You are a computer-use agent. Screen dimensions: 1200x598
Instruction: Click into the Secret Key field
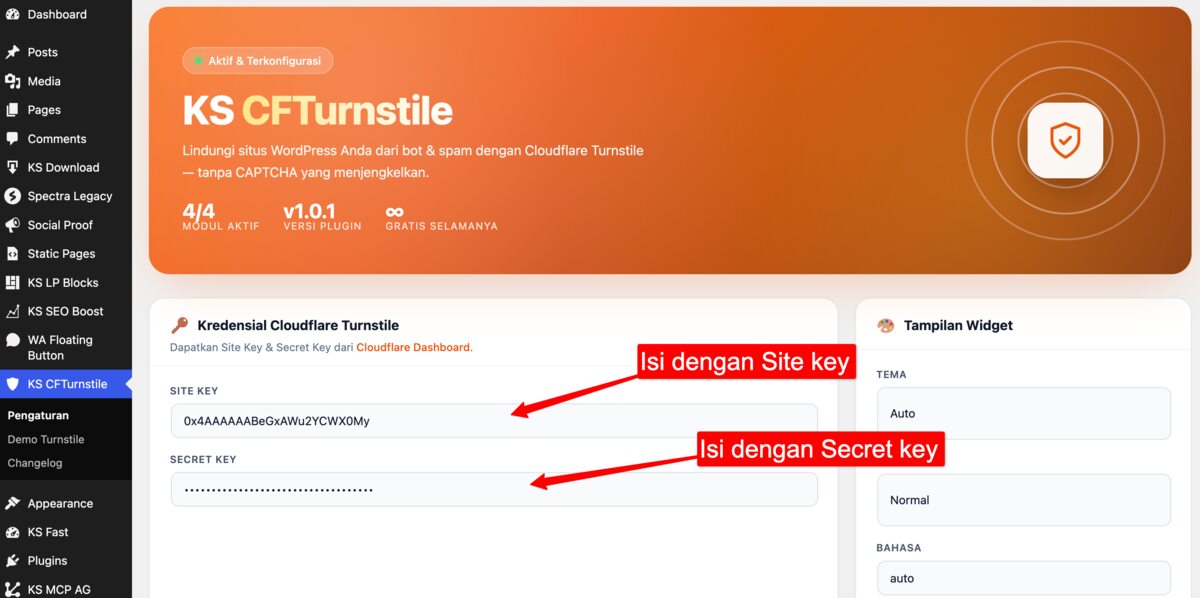tap(494, 489)
